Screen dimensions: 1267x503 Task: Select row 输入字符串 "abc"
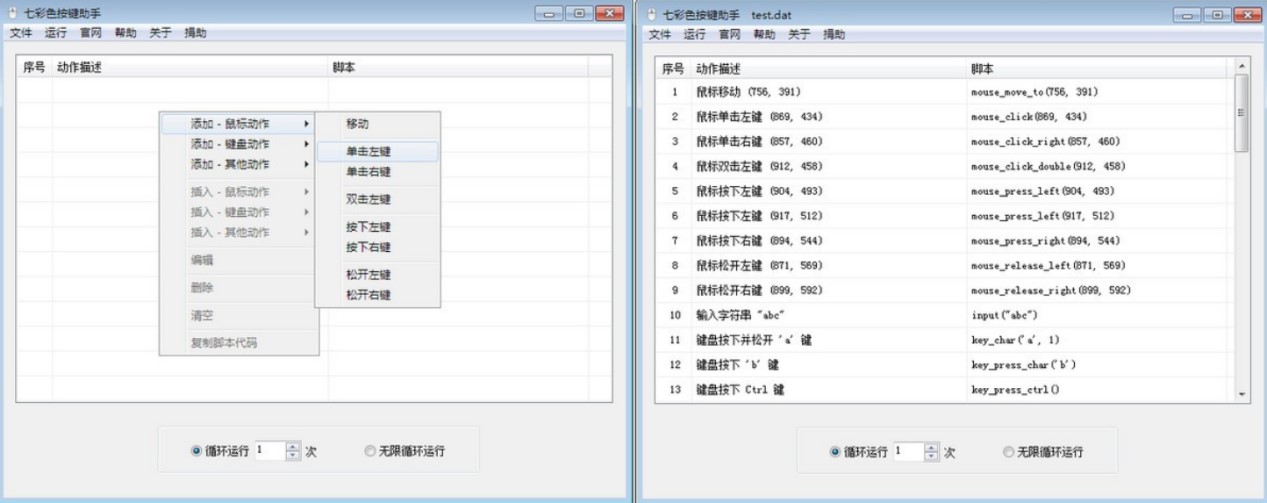click(x=945, y=315)
